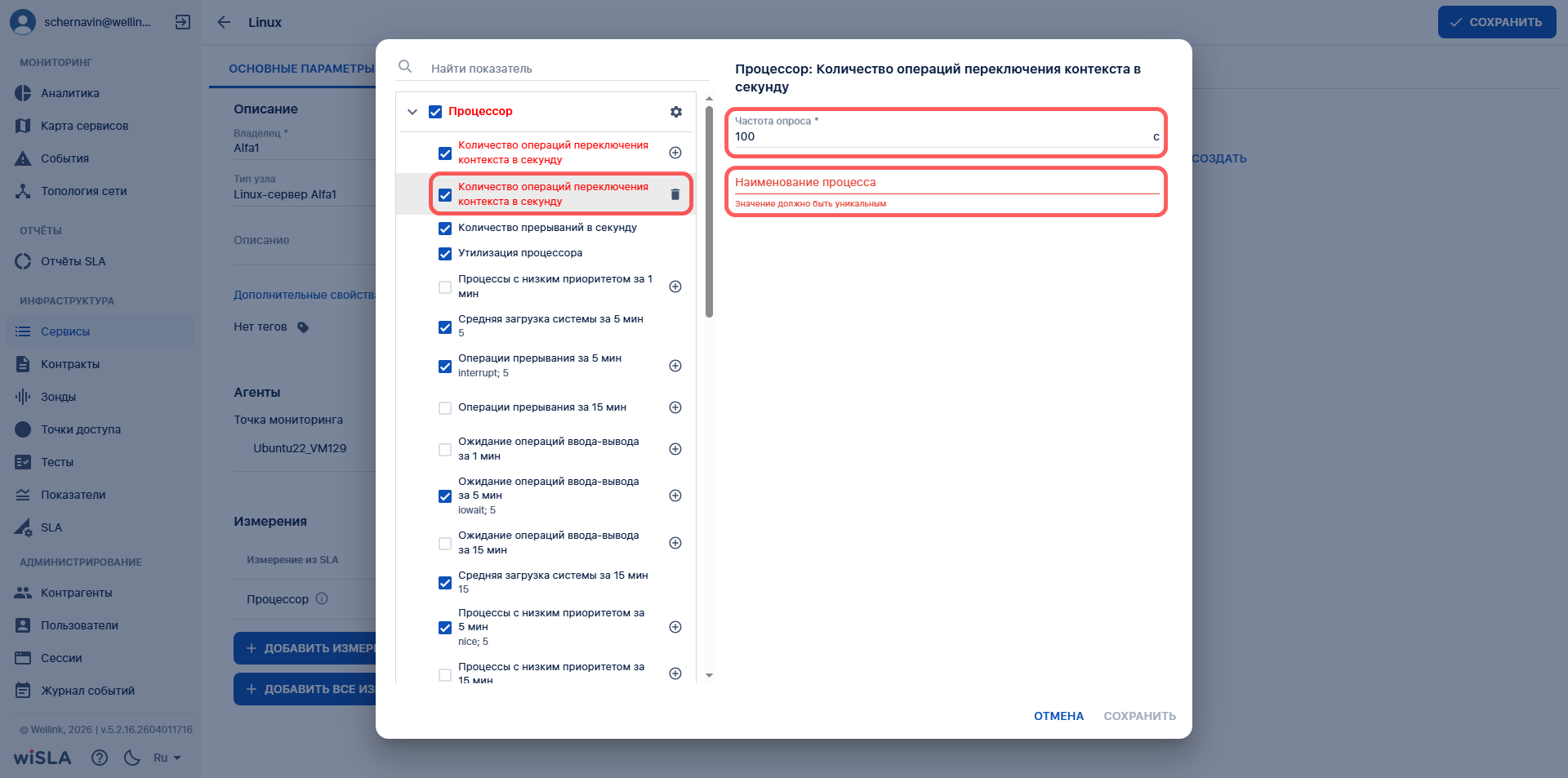Click ДОБАВИТЬ ИЗМЕРЕНИЕ button

click(x=305, y=648)
